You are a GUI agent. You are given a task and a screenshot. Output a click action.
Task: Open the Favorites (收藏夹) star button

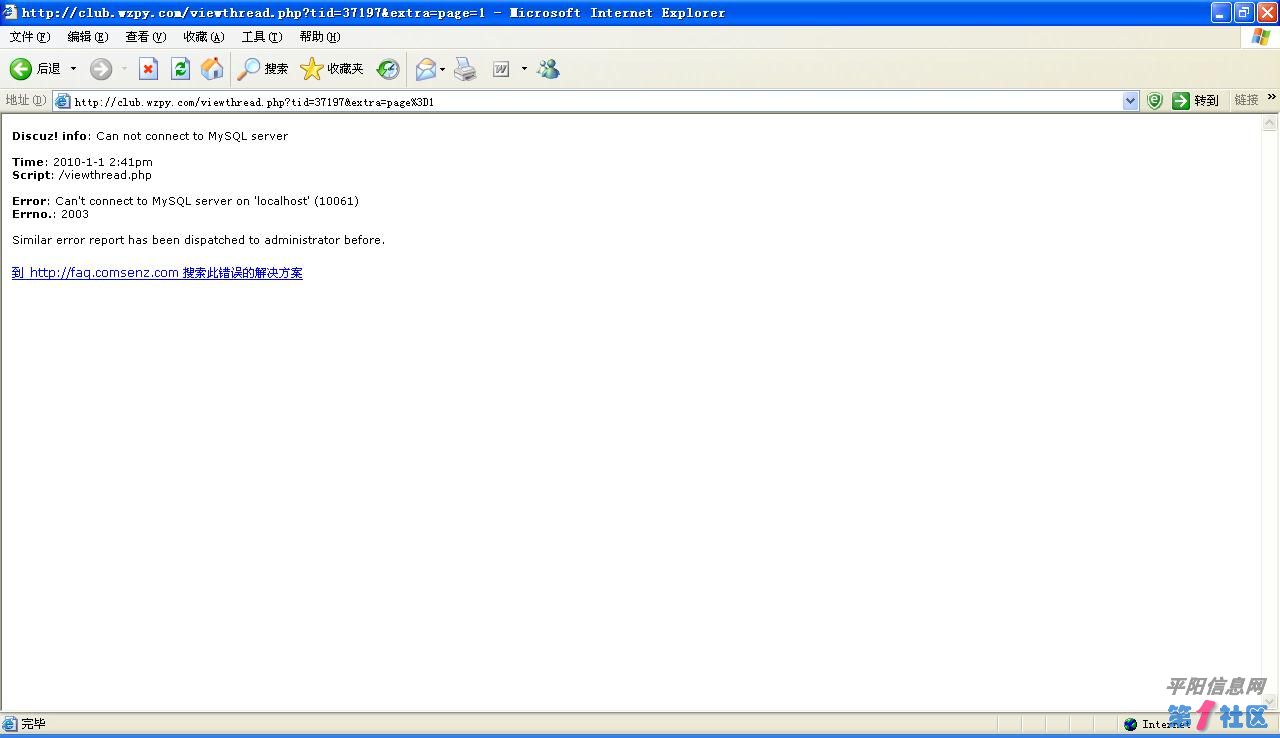click(x=332, y=69)
